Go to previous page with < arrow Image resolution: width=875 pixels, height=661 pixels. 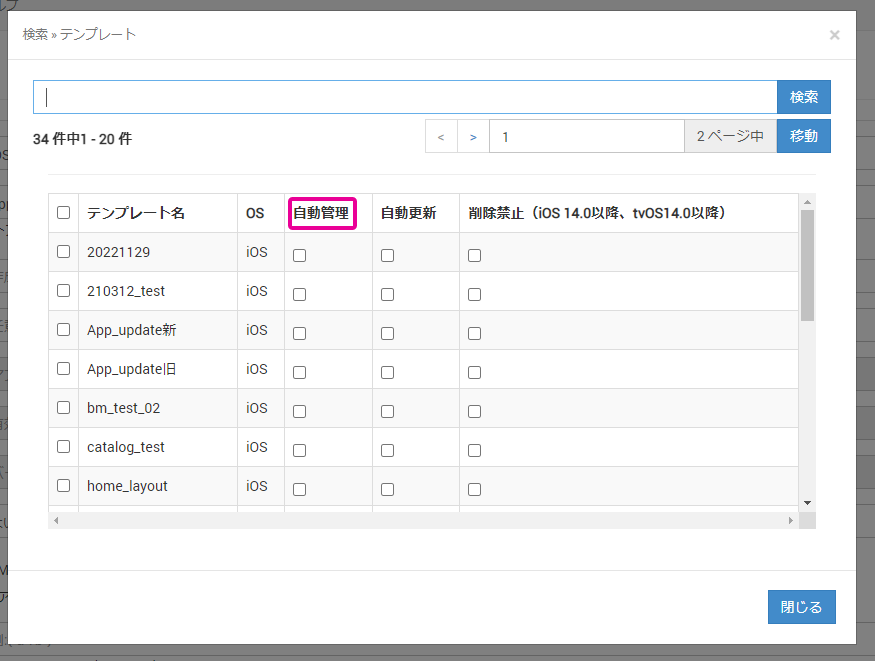(441, 136)
